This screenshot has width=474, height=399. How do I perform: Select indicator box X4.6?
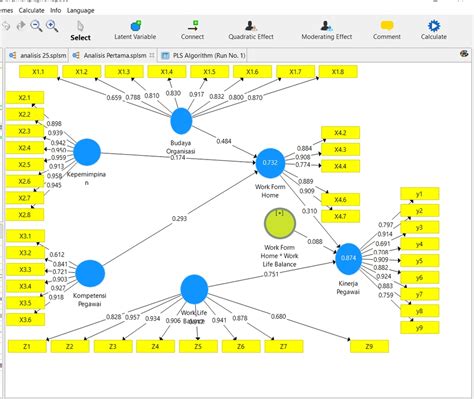click(x=340, y=199)
